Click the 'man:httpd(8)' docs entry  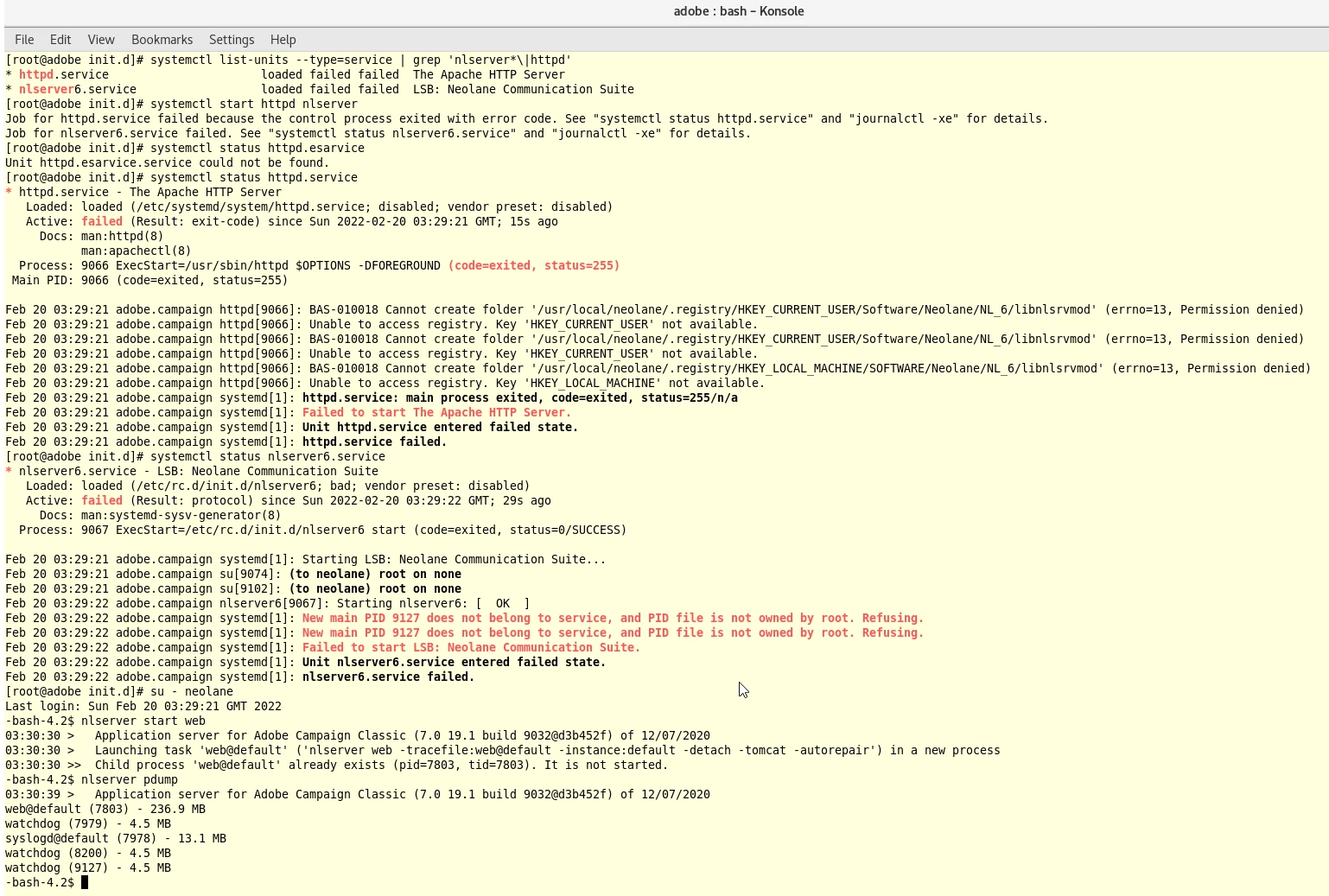[123, 237]
